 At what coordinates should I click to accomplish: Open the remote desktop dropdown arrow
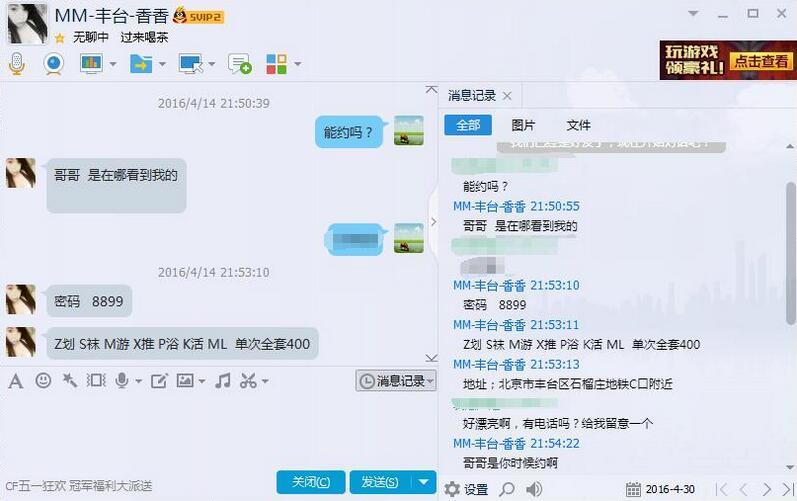click(212, 64)
